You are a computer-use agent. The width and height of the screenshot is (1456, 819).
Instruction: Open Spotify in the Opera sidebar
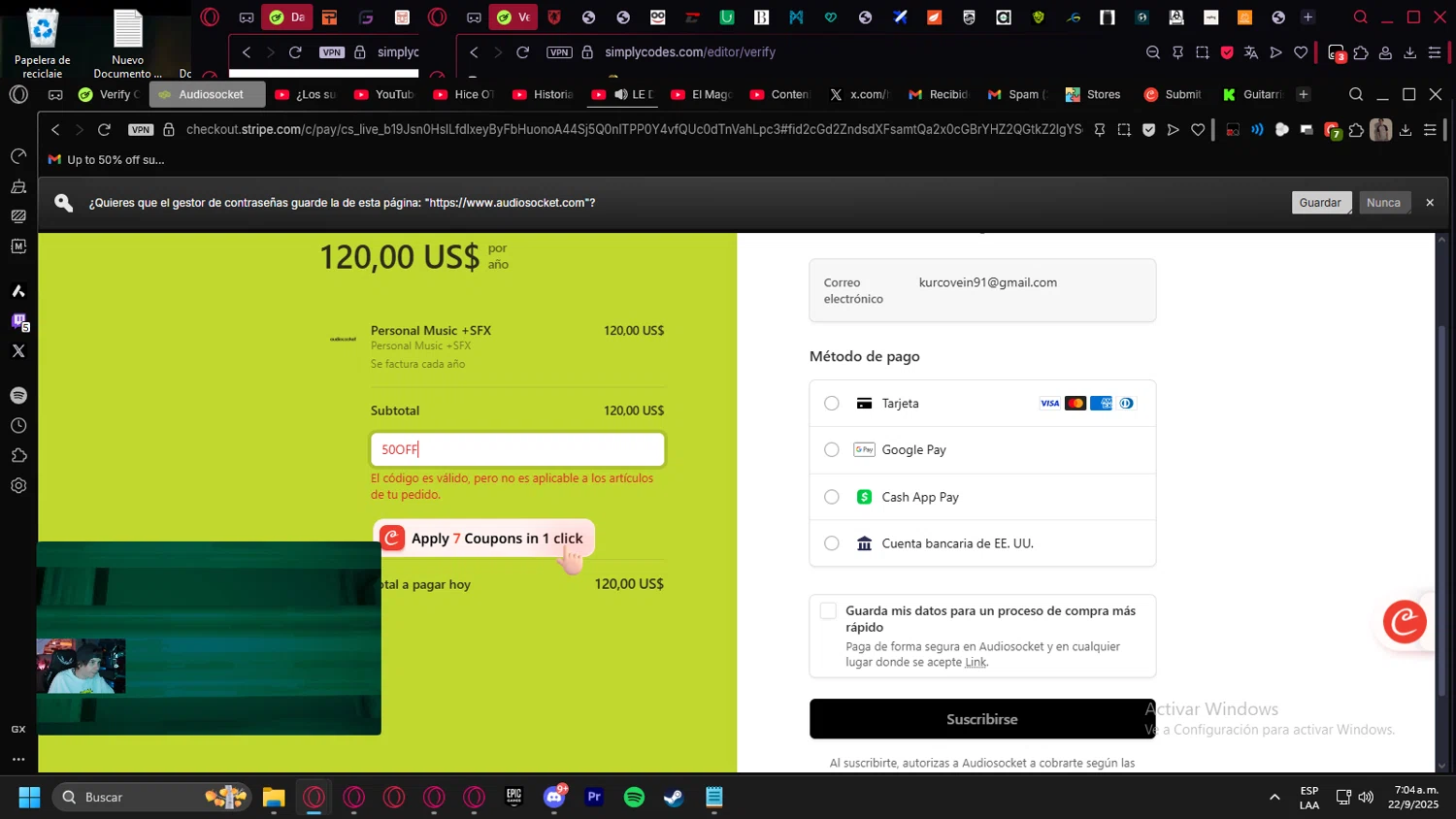coord(18,396)
